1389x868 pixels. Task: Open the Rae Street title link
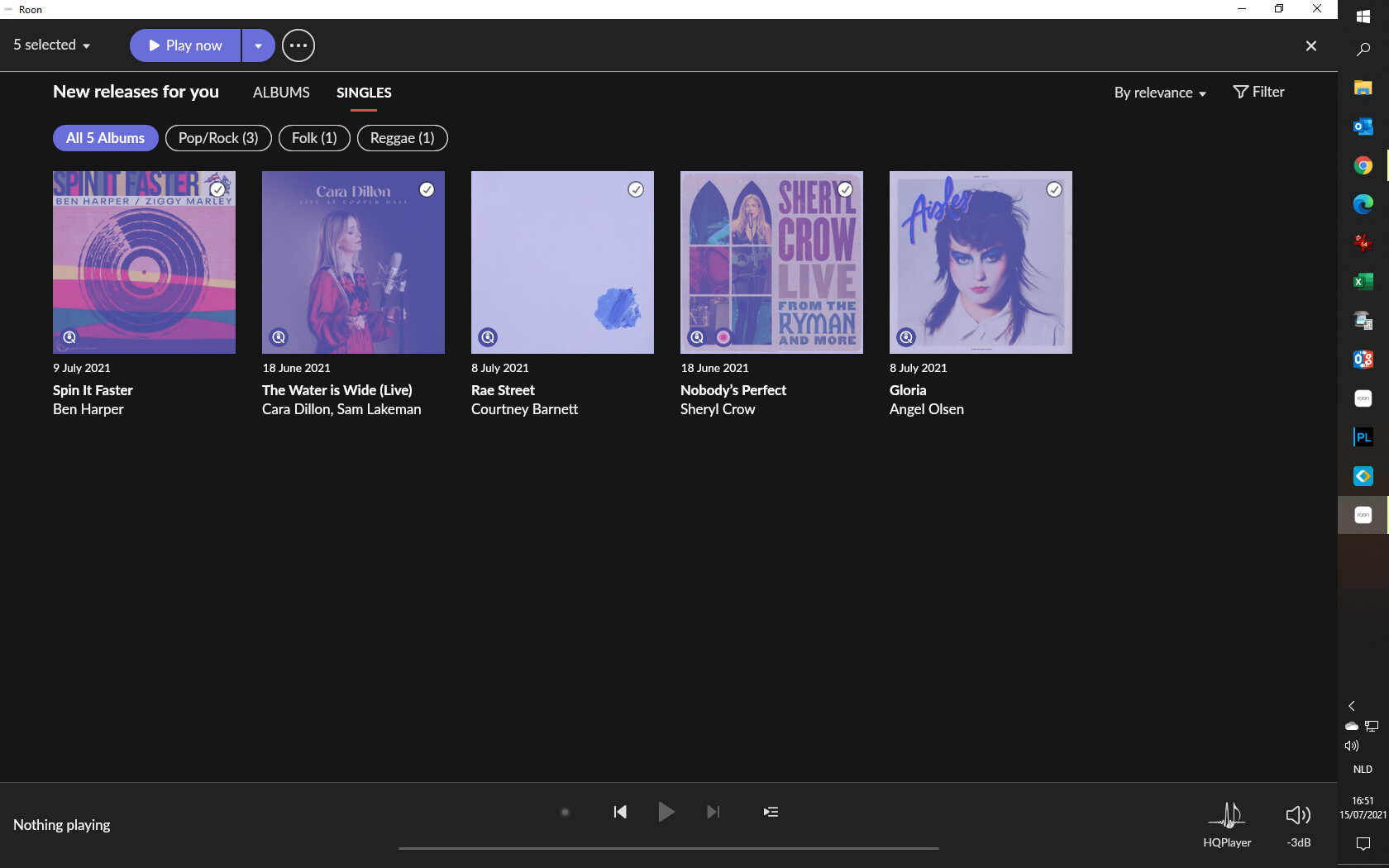click(x=503, y=390)
